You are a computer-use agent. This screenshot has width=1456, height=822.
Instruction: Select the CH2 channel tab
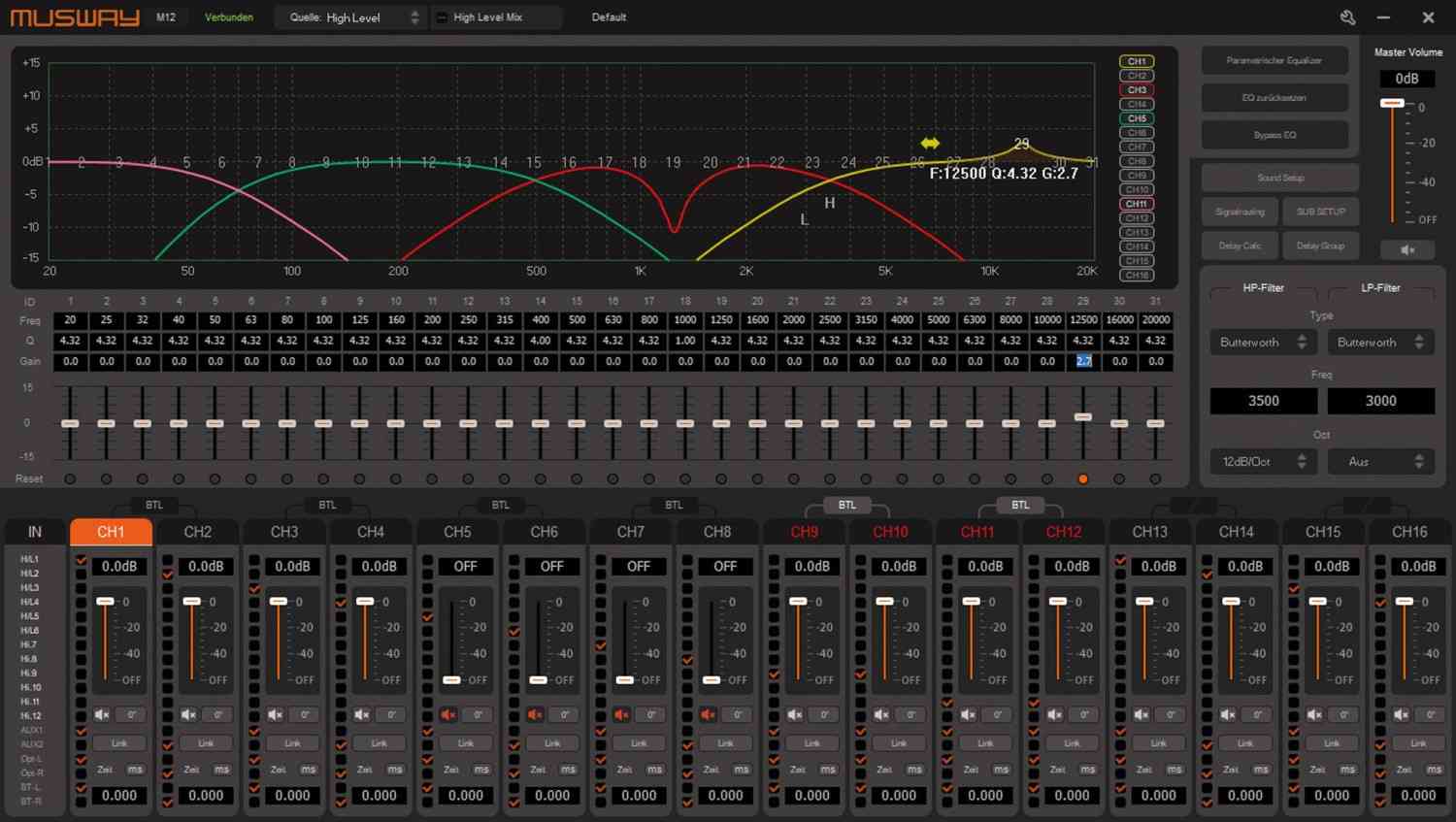pos(198,532)
